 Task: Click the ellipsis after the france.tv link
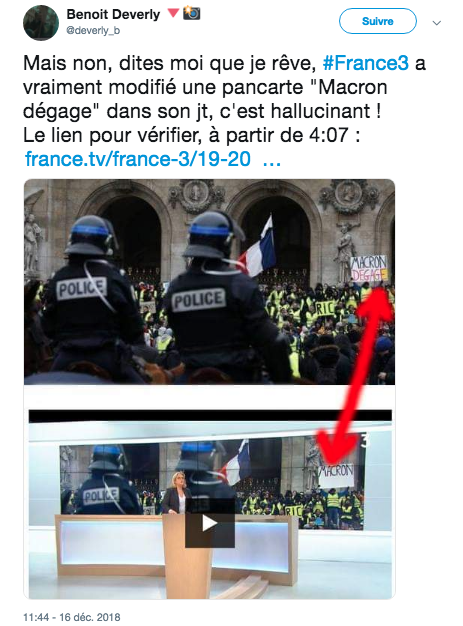[x=272, y=159]
